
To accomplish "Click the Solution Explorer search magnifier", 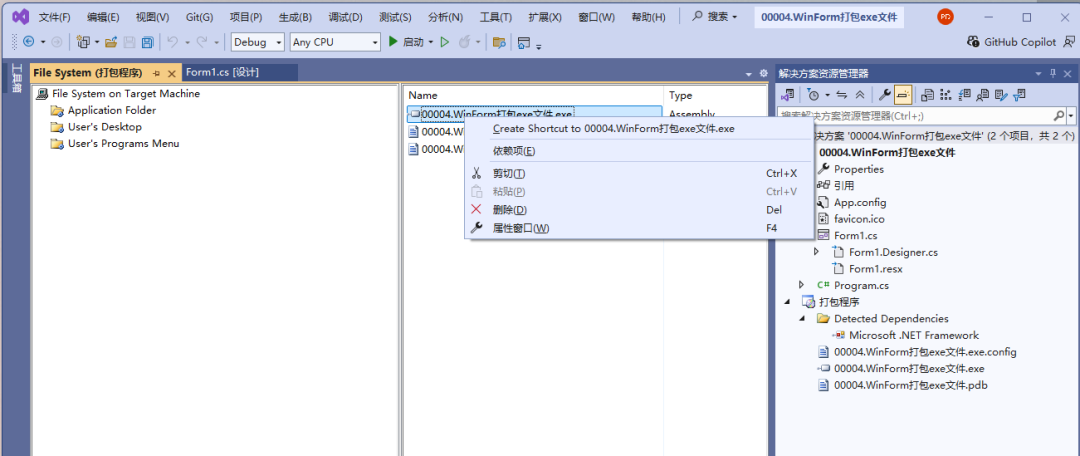I will tap(1059, 116).
